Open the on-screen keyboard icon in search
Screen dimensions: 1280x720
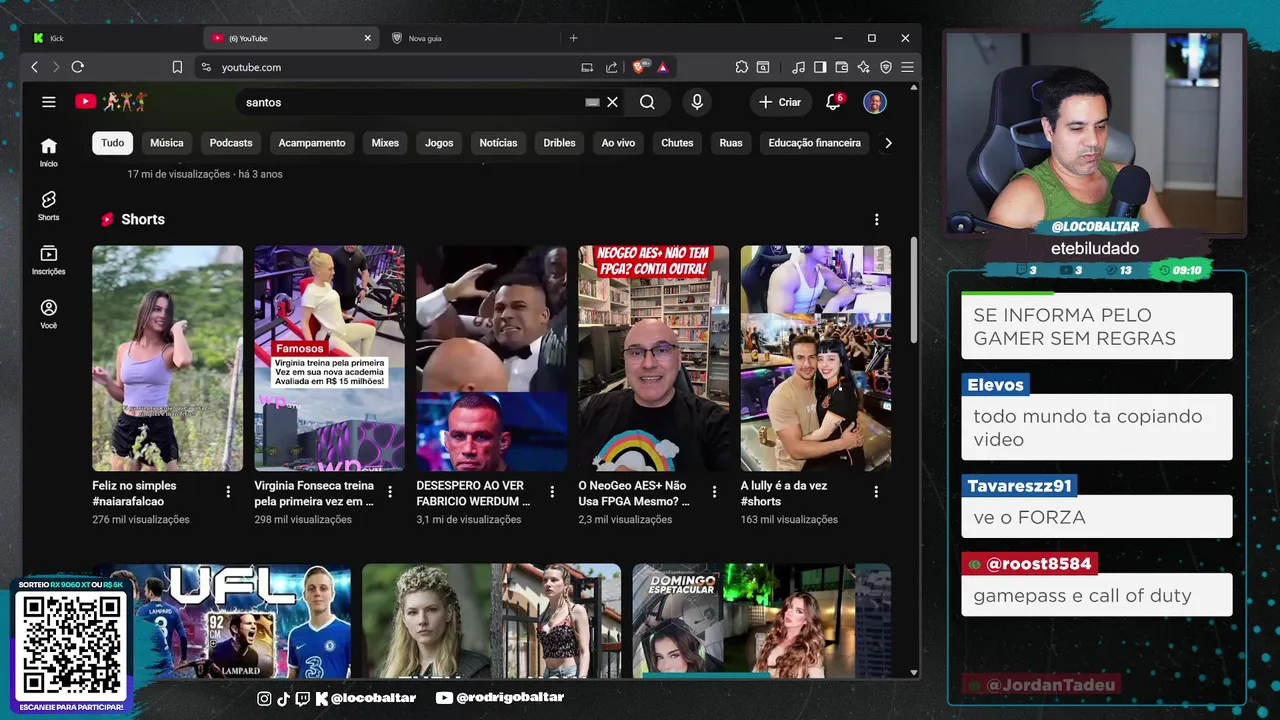(592, 102)
